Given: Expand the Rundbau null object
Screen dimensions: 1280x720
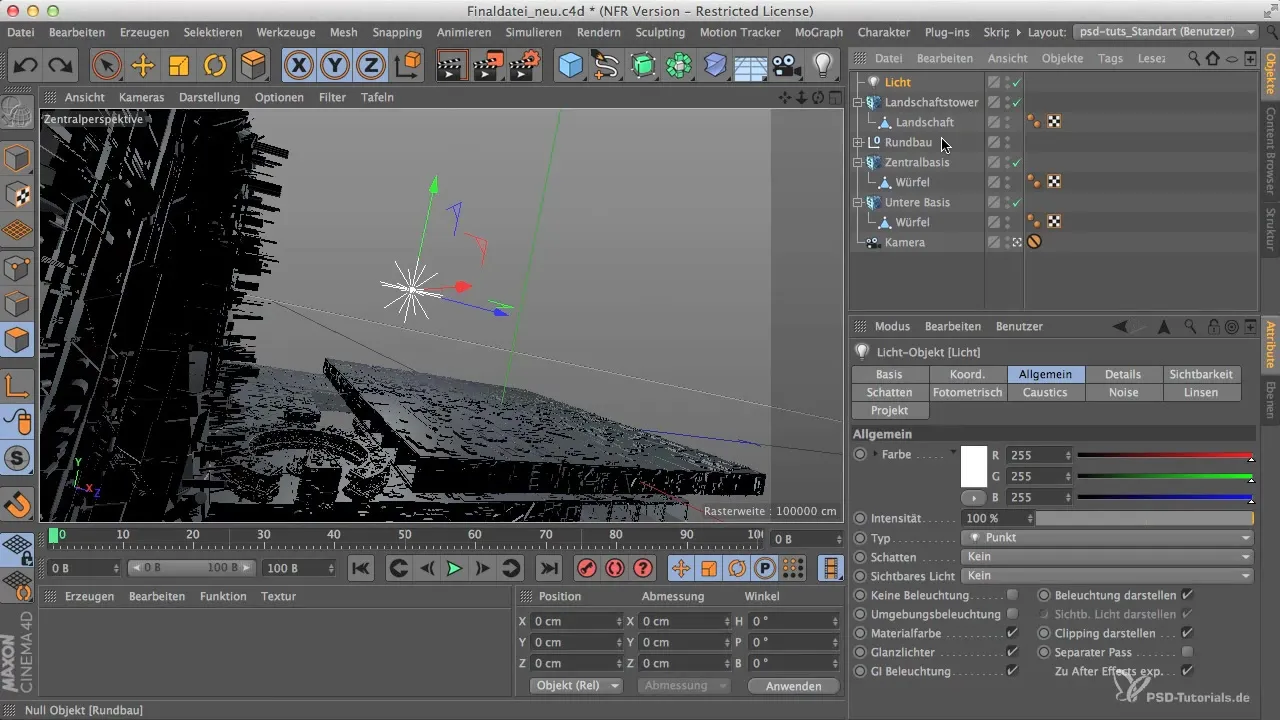Looking at the screenshot, I should [x=858, y=142].
